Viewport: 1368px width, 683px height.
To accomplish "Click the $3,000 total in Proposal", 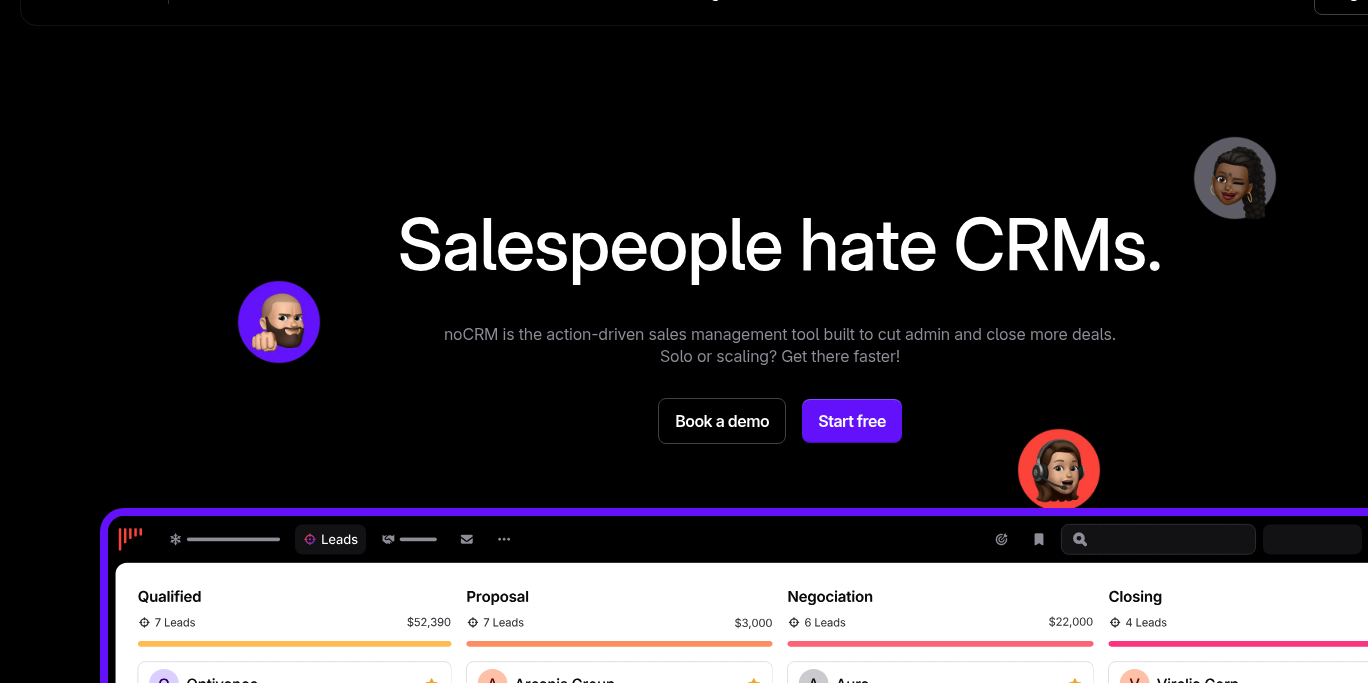I will (x=753, y=622).
